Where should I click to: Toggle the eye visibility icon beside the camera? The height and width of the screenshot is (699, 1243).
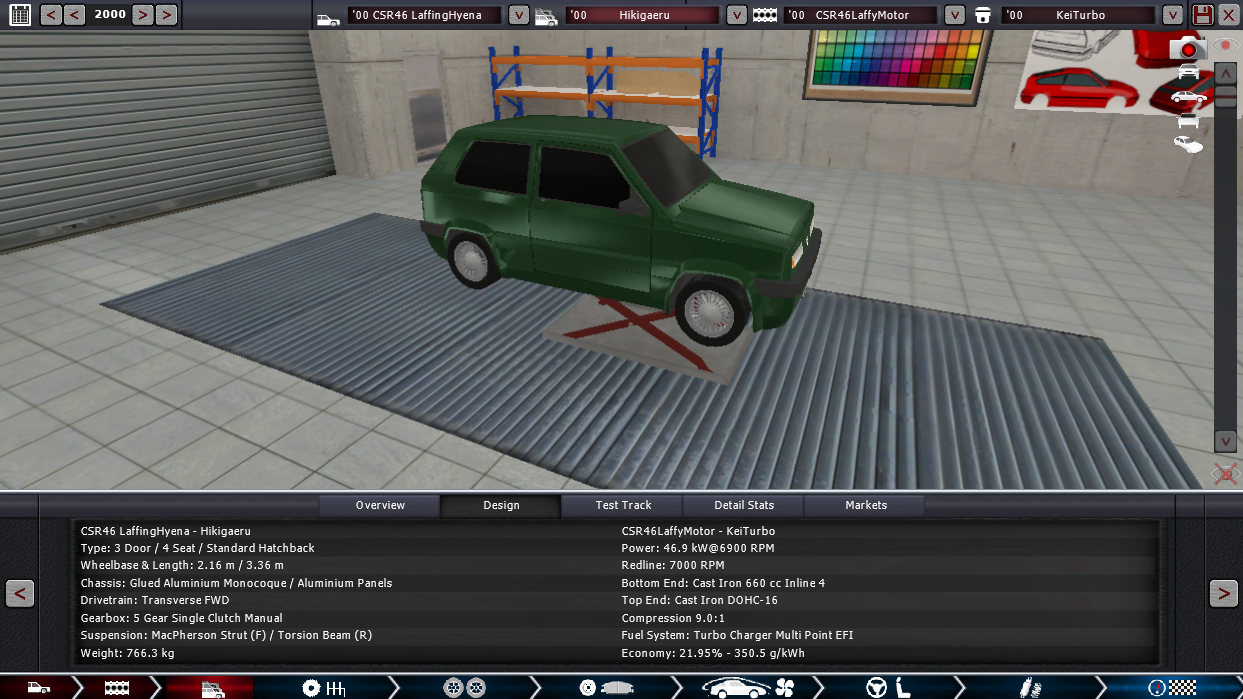[1225, 46]
